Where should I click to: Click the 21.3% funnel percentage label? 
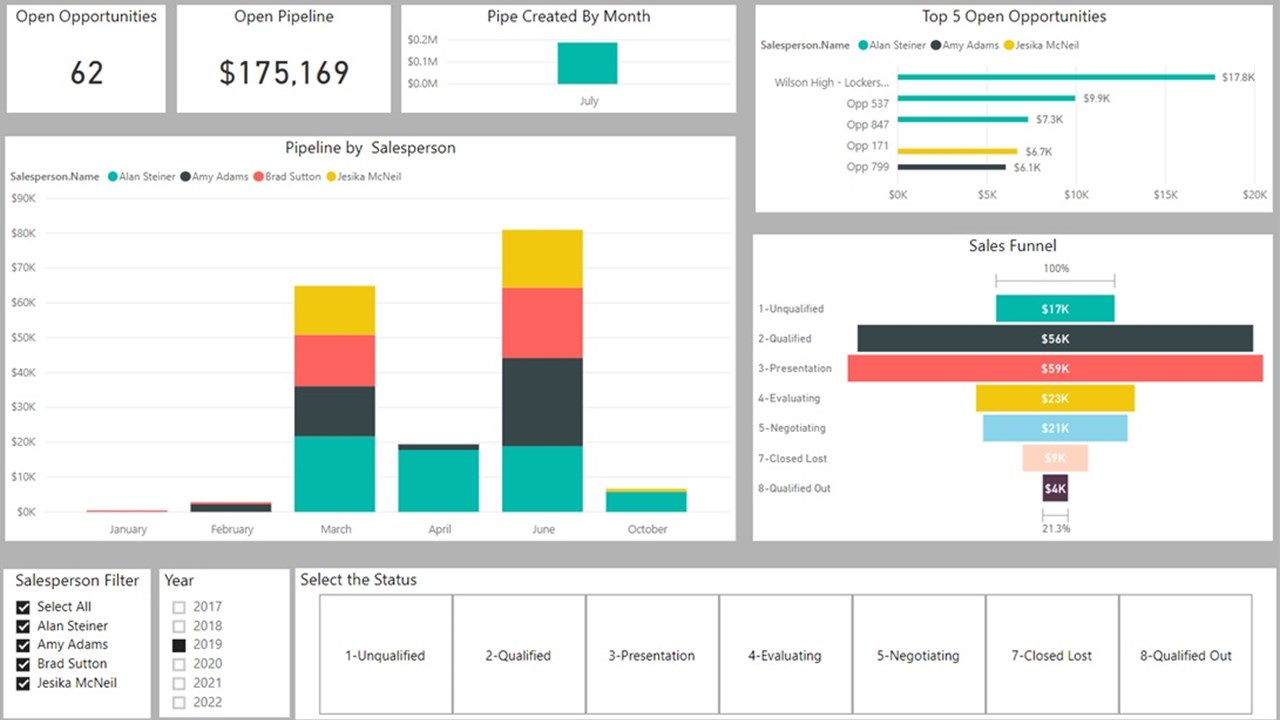[x=1055, y=528]
